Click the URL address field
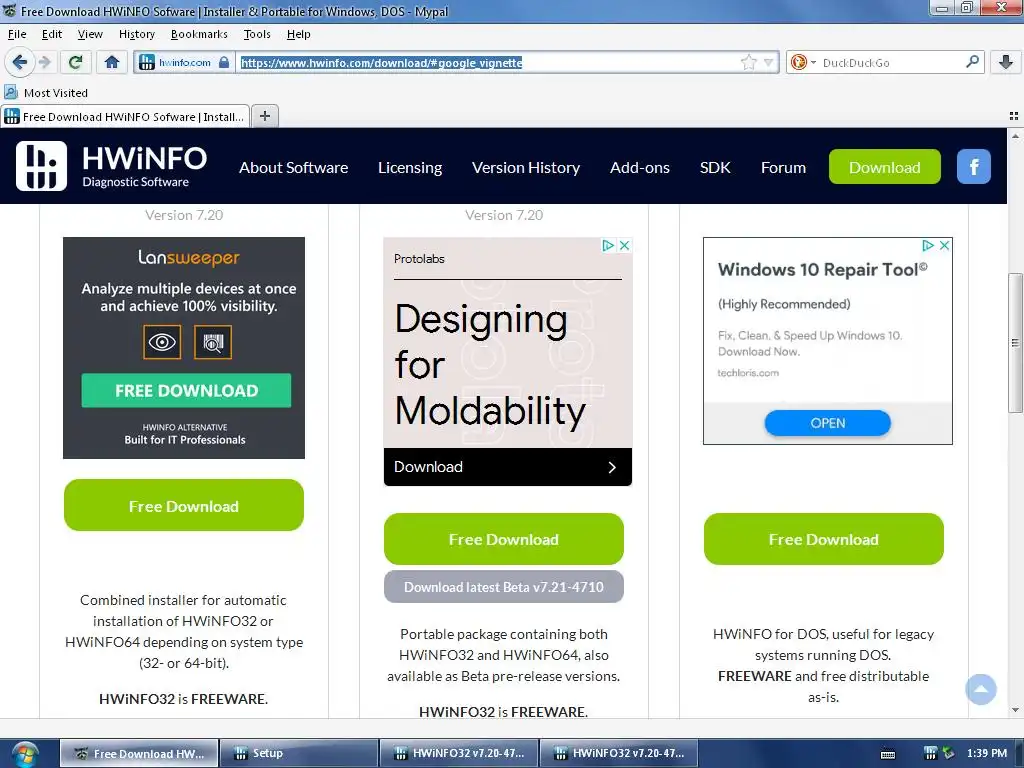Viewport: 1024px width, 768px height. [x=487, y=63]
